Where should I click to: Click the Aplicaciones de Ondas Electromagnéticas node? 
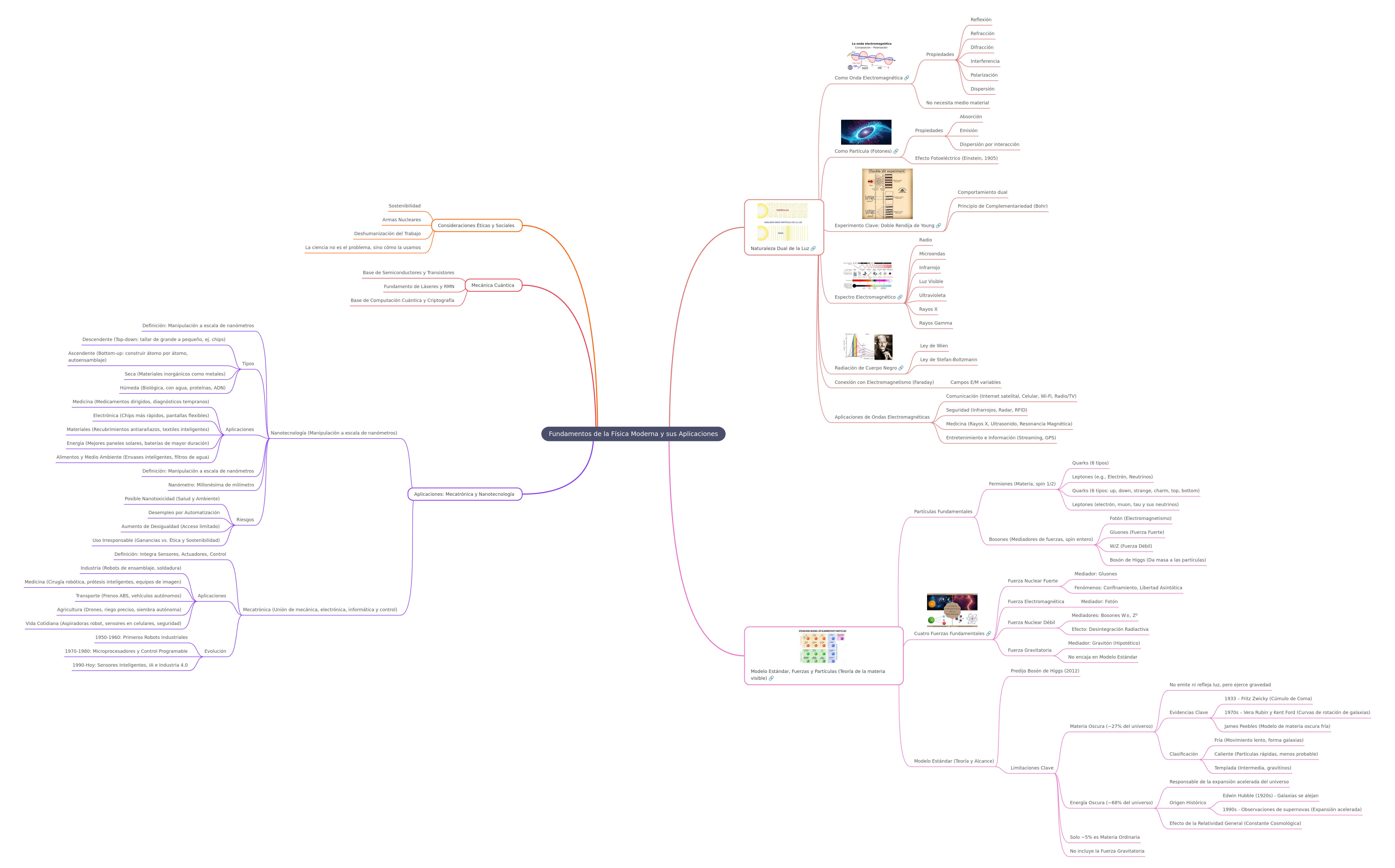[x=882, y=417]
